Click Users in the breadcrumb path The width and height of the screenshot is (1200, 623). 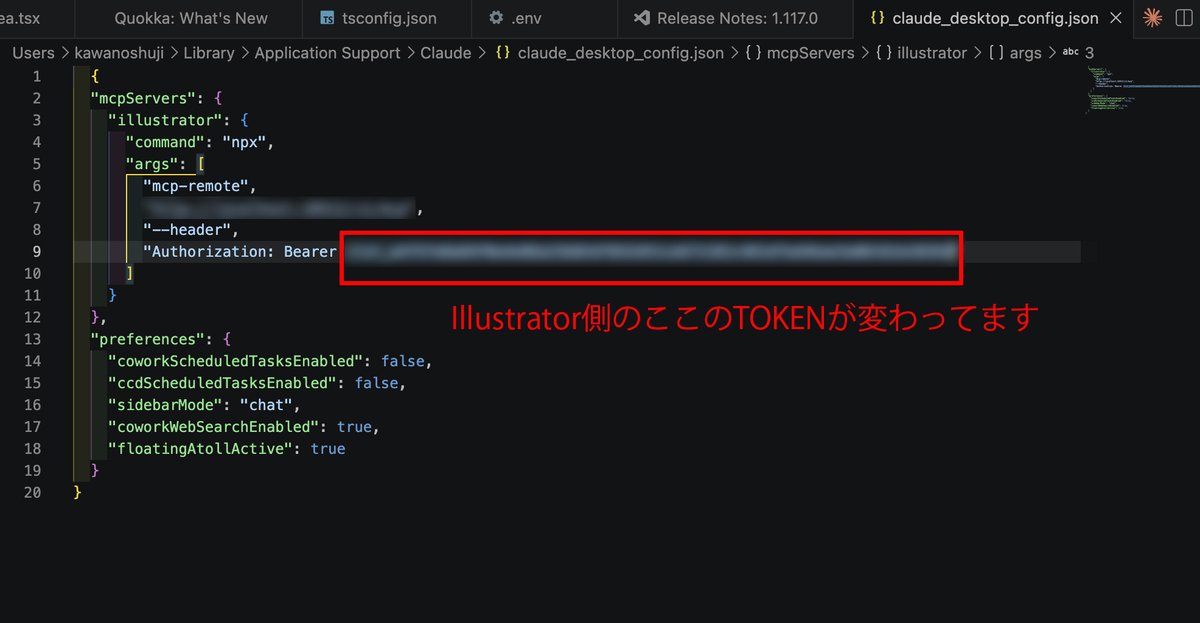[x=33, y=53]
